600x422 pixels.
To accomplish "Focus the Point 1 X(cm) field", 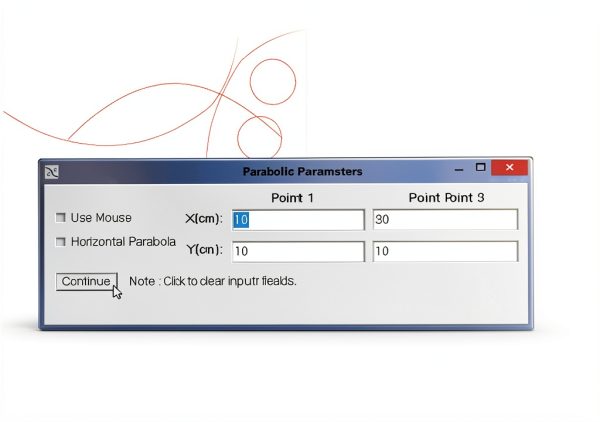I will click(298, 220).
